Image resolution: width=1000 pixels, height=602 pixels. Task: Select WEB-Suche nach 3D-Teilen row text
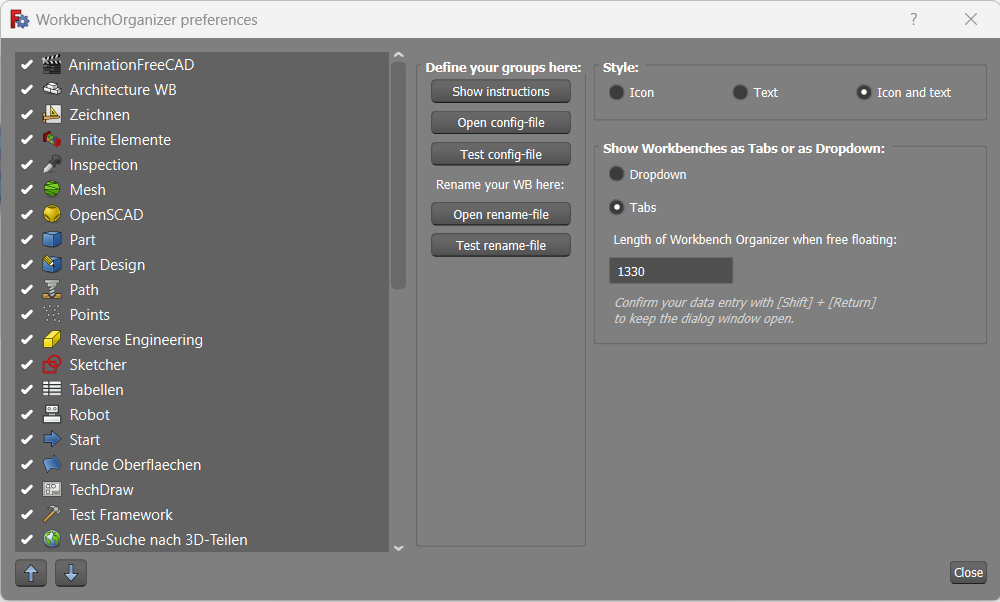coord(158,540)
